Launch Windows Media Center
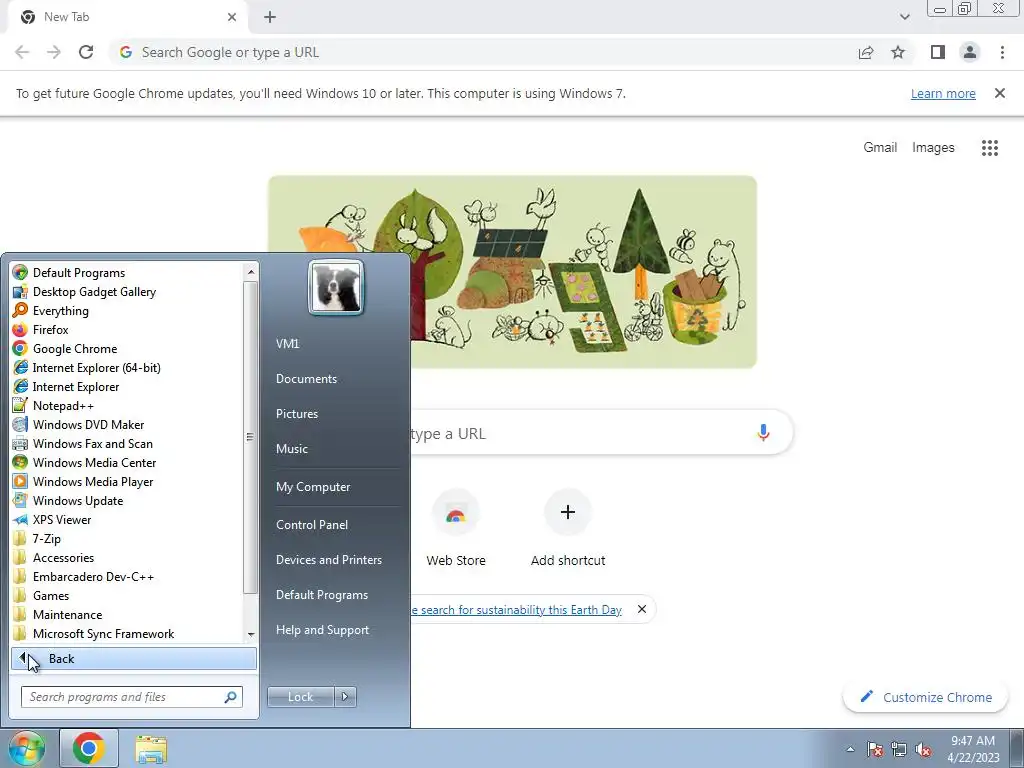Viewport: 1024px width, 768px height. [x=94, y=462]
